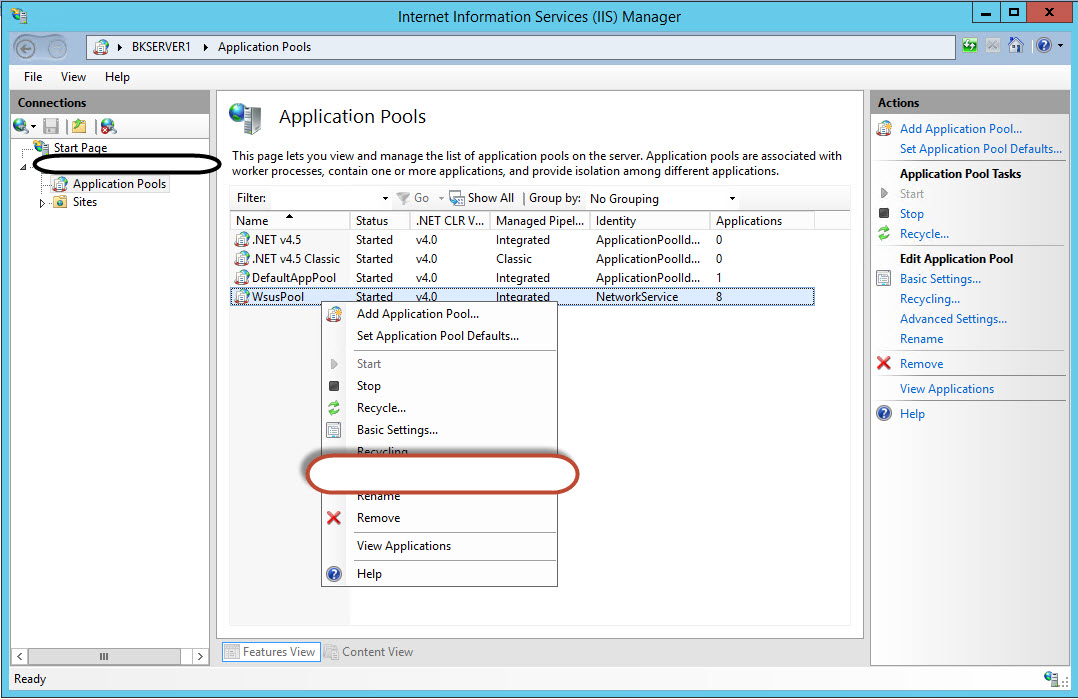
Task: Click the Delete Connection icon in Connections toolbar
Action: [107, 126]
